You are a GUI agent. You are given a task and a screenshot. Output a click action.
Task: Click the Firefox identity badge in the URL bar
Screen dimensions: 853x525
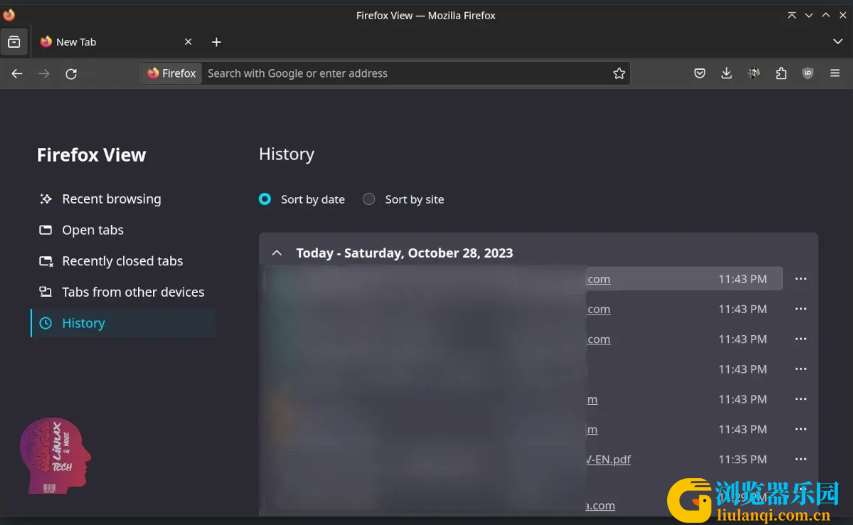(171, 73)
